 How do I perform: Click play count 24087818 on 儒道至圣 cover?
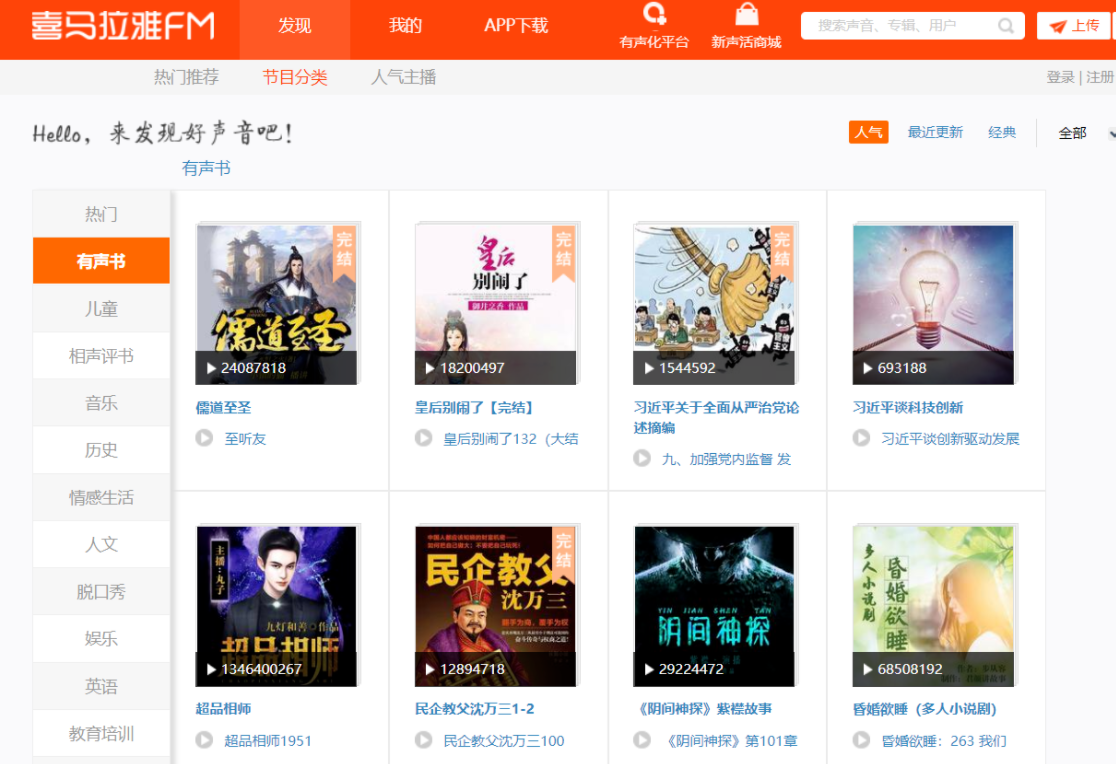(246, 368)
